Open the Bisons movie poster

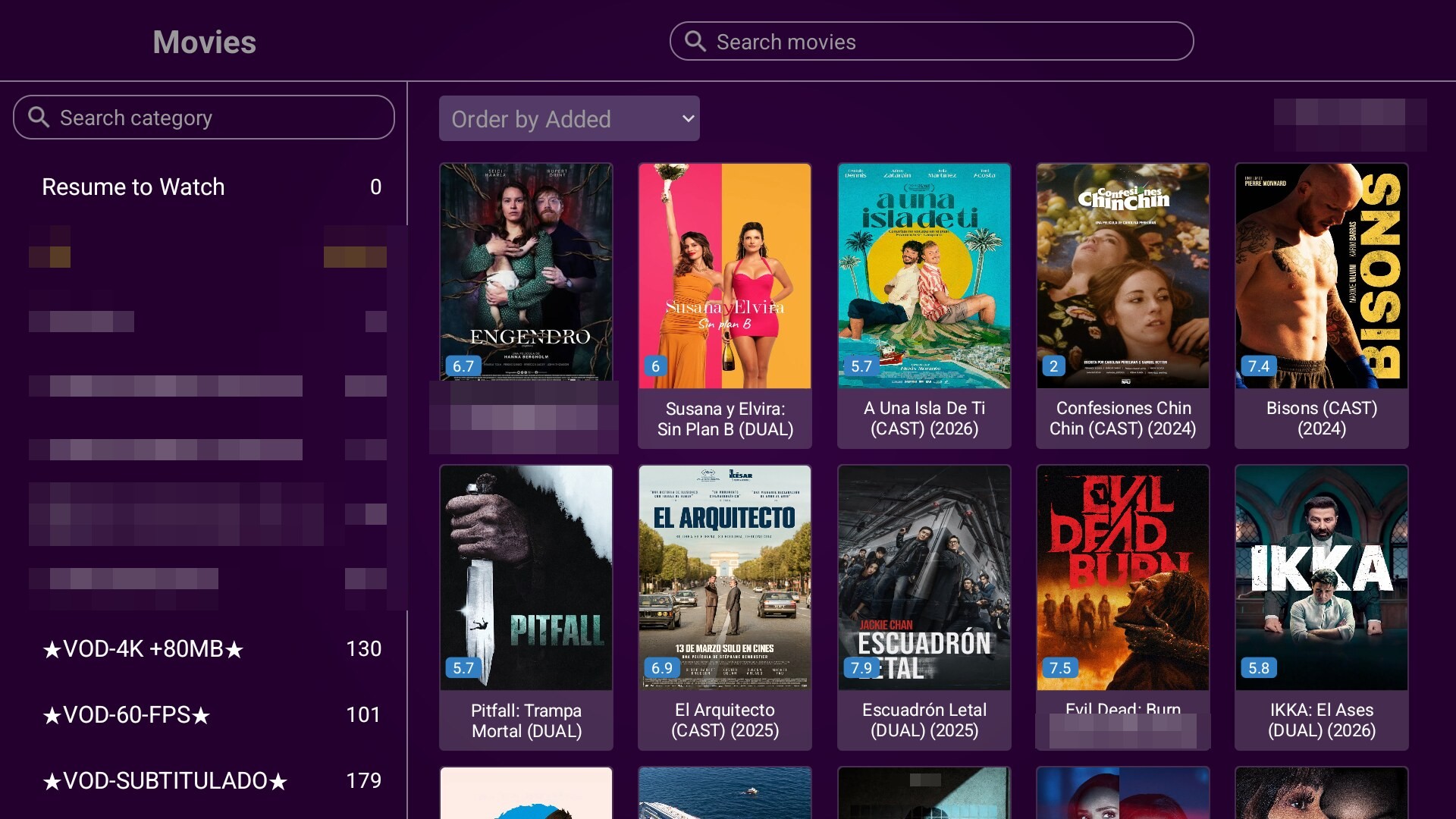[x=1322, y=276]
